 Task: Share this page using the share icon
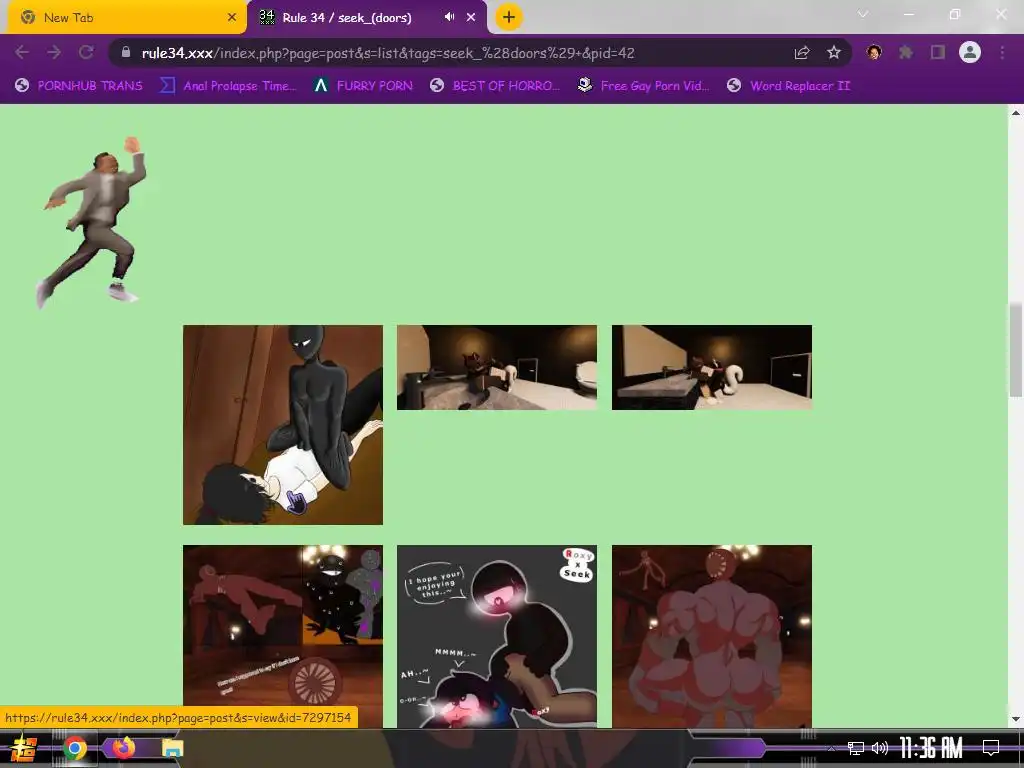coord(802,53)
